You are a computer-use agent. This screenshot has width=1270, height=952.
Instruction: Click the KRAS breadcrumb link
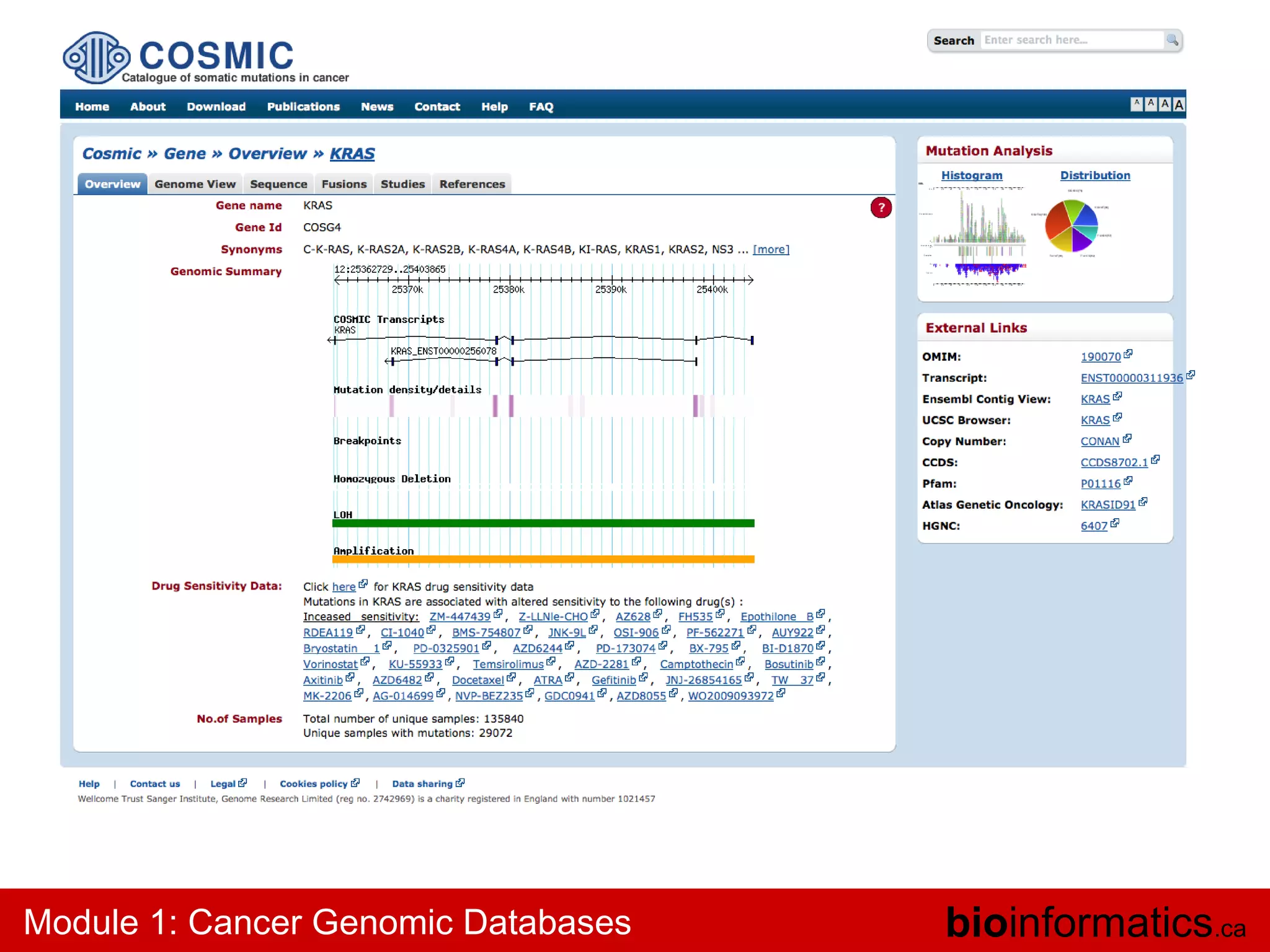[352, 154]
